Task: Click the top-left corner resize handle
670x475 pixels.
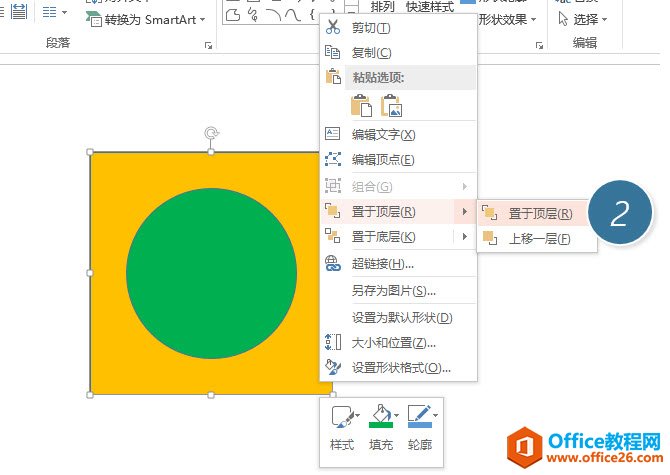Action: coord(90,152)
